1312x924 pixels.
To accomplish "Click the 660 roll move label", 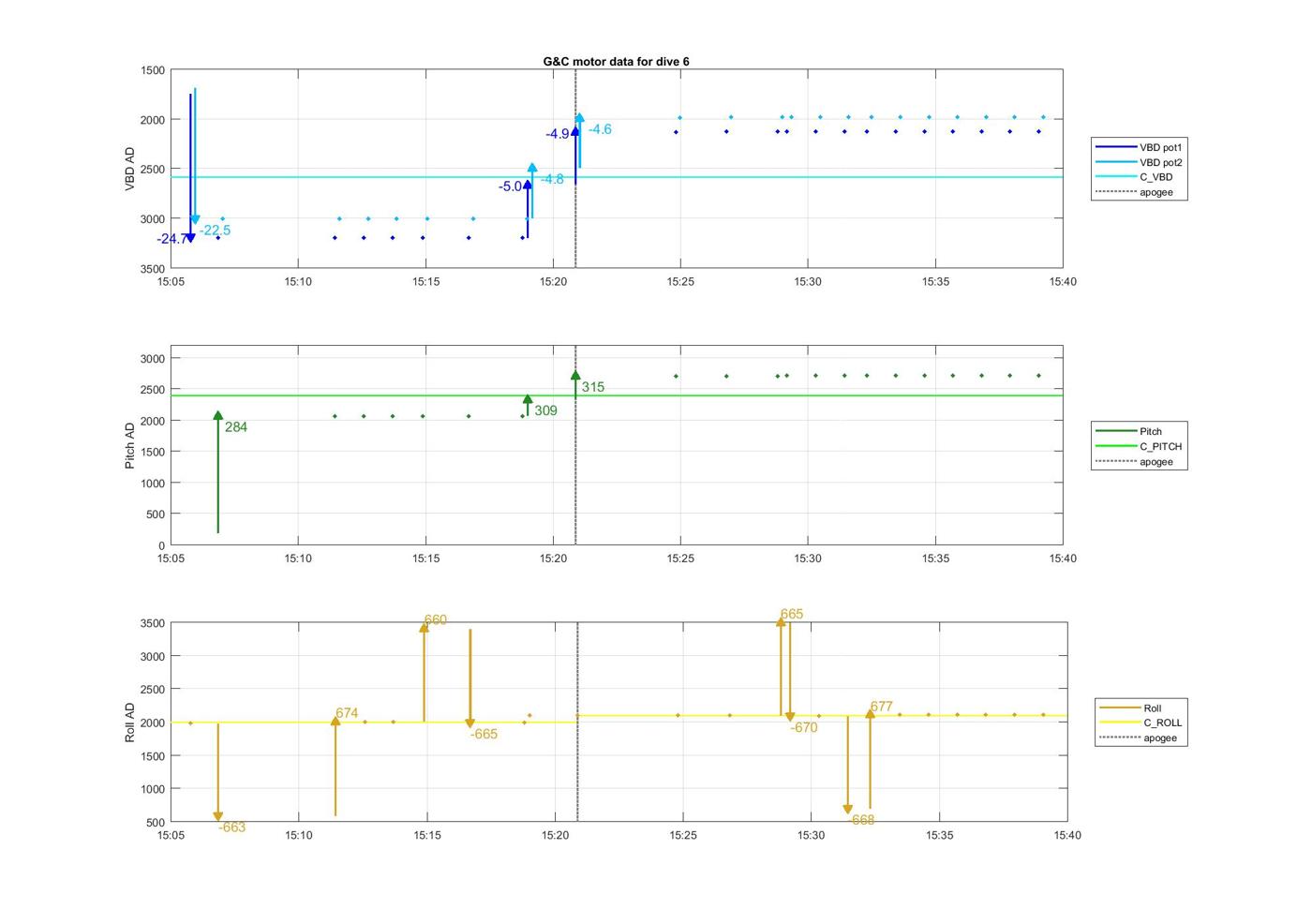I will click(436, 620).
